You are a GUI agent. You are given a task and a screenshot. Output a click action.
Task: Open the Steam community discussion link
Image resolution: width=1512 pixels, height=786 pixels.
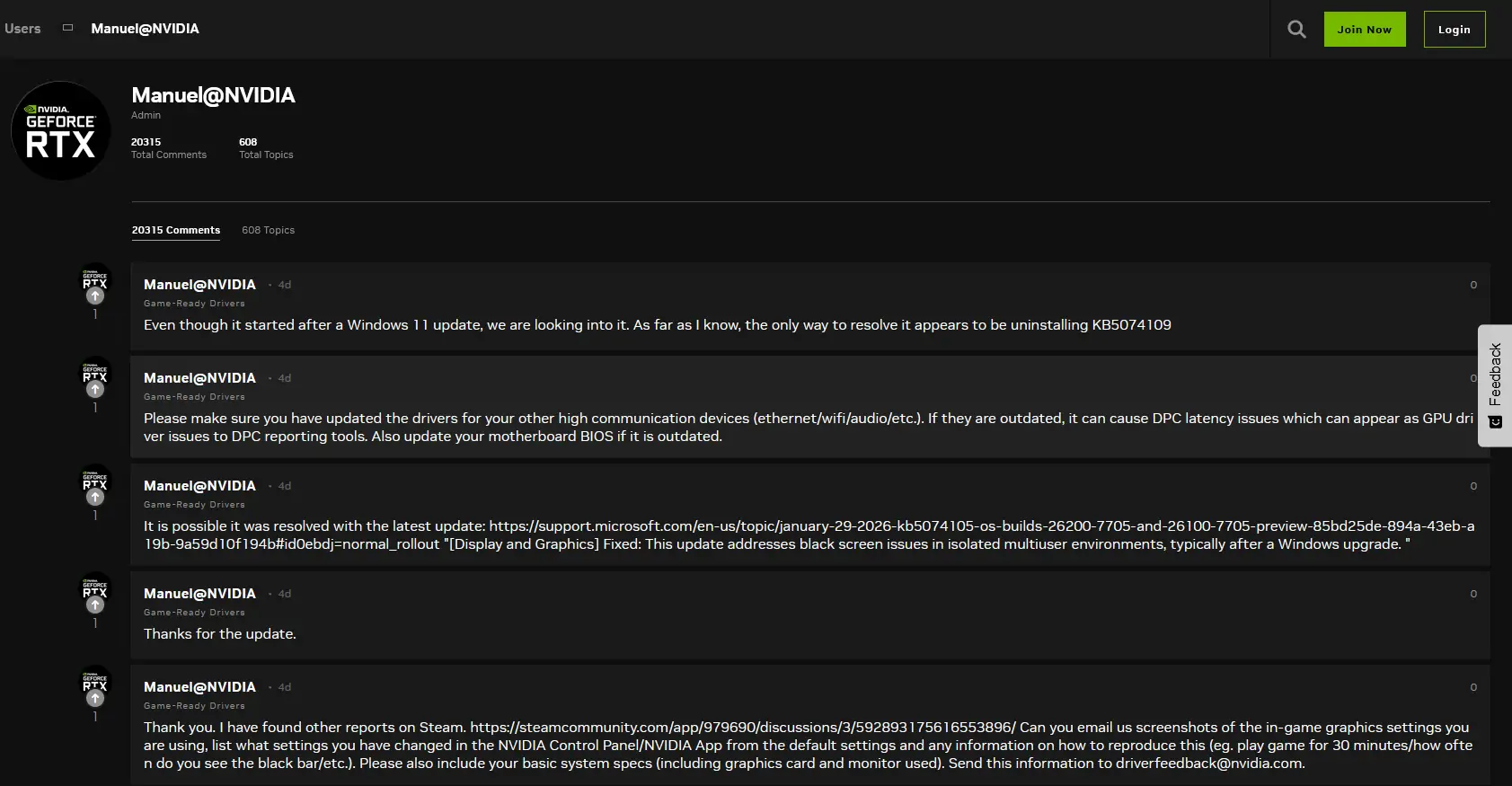(x=742, y=728)
